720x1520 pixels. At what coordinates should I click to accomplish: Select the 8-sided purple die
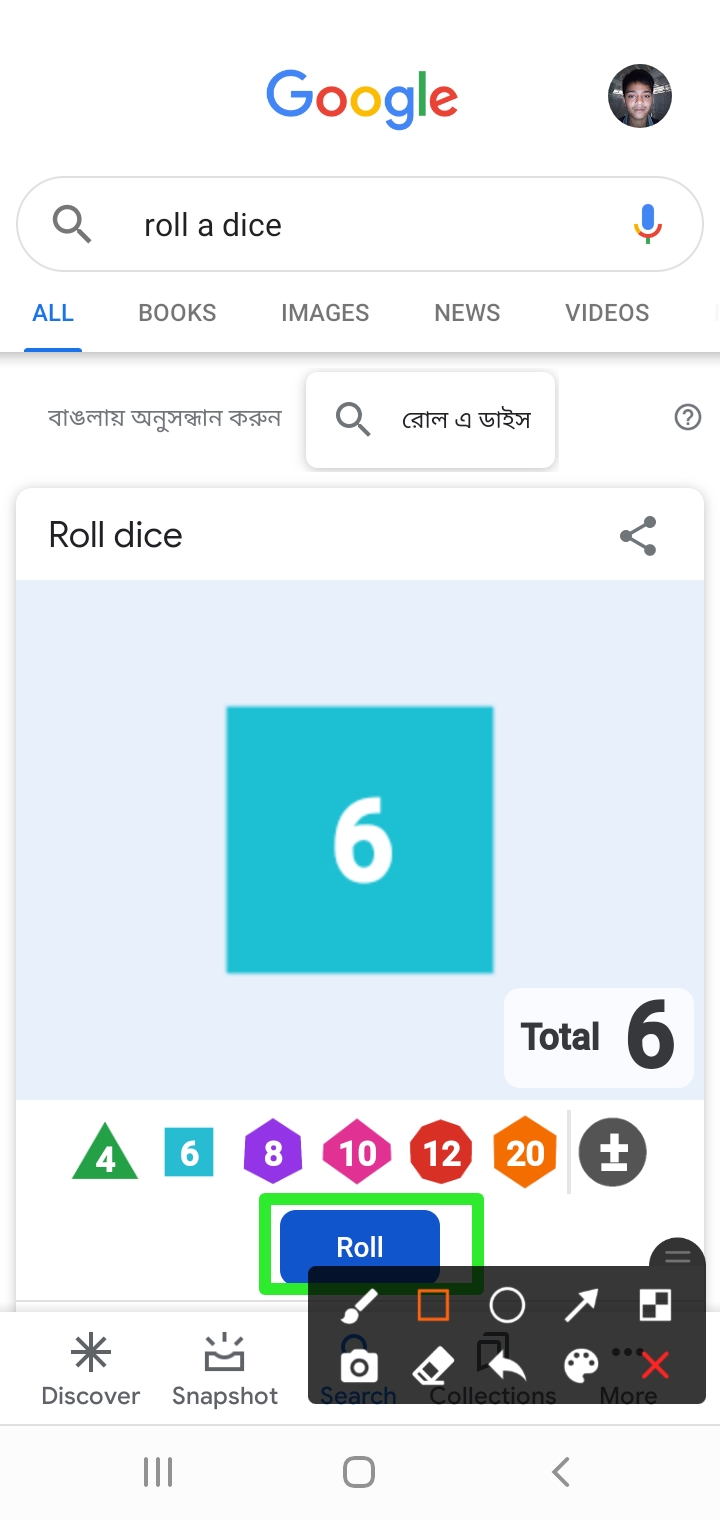point(273,1153)
